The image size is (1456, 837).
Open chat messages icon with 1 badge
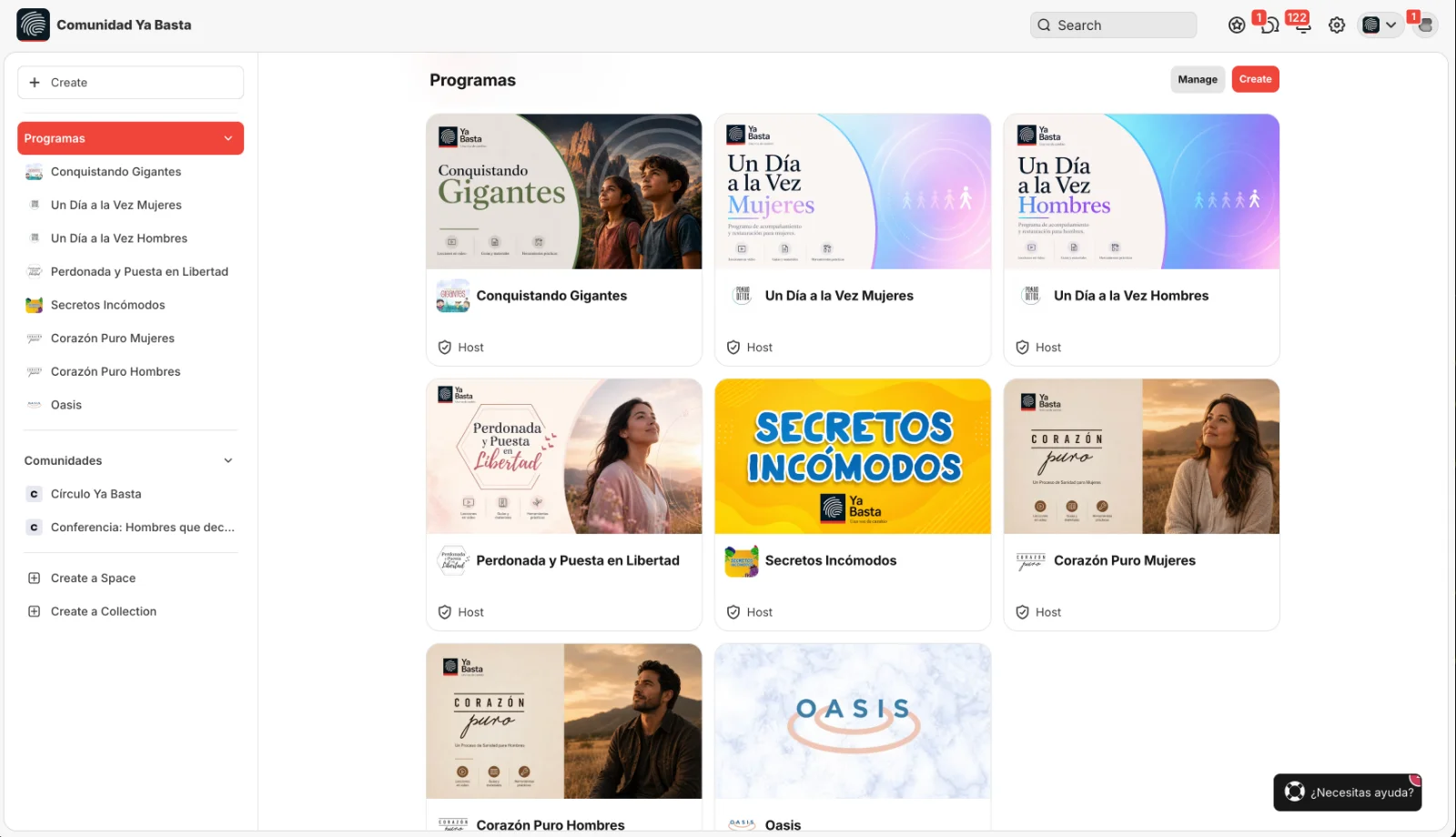(1269, 25)
